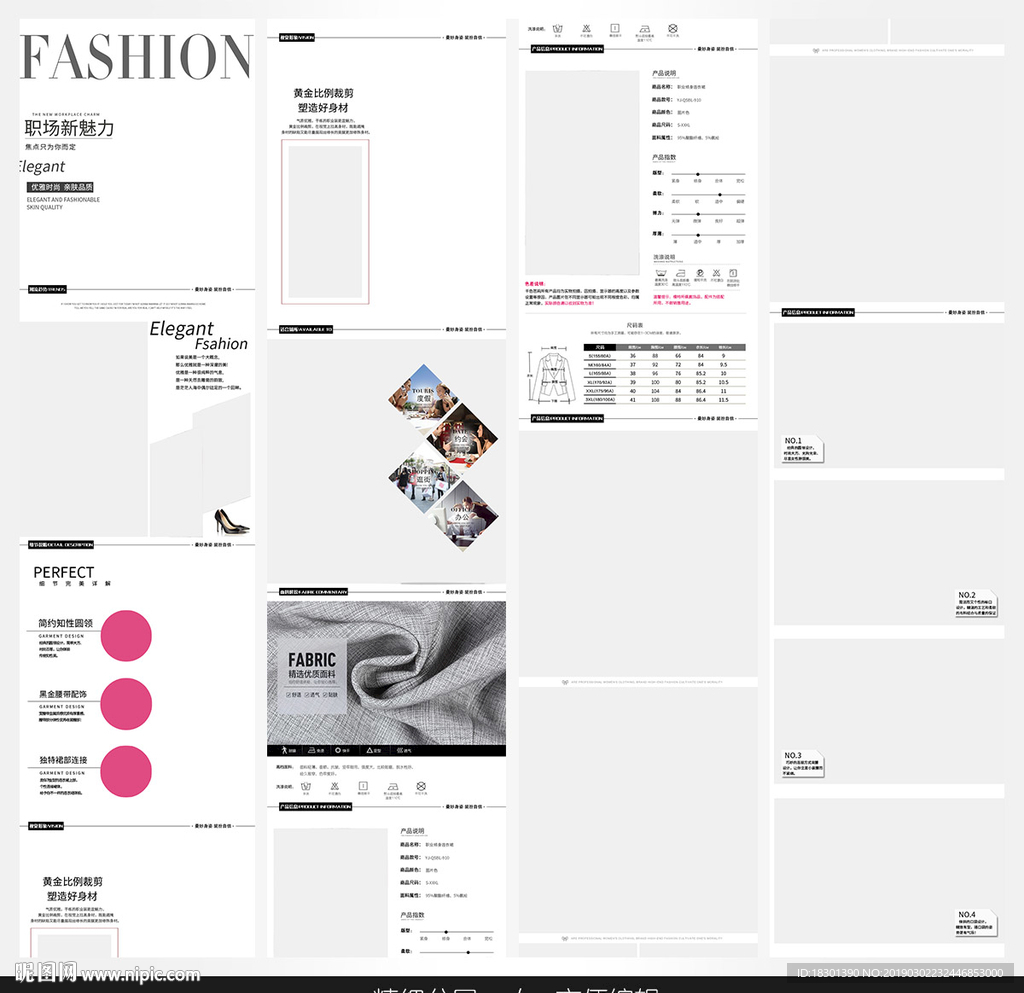Click the 弹力 elasticity slider handle

click(x=698, y=214)
